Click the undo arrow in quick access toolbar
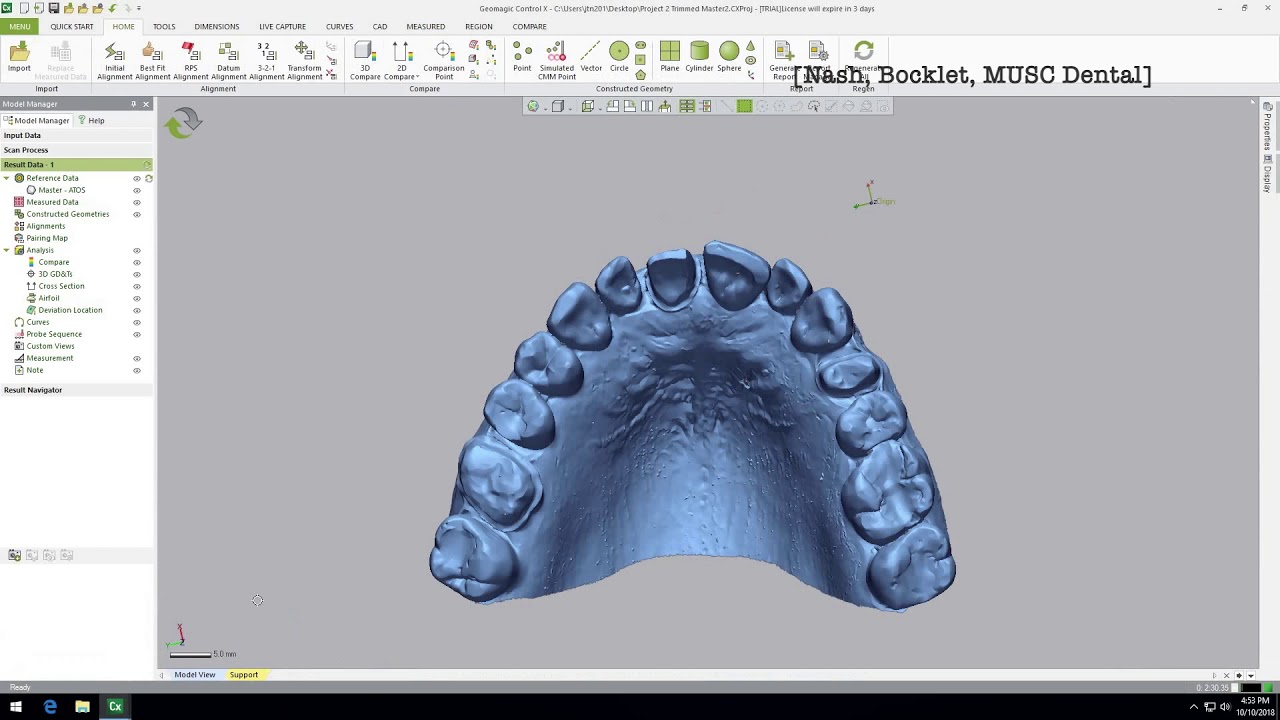This screenshot has width=1280, height=720. pos(112,8)
